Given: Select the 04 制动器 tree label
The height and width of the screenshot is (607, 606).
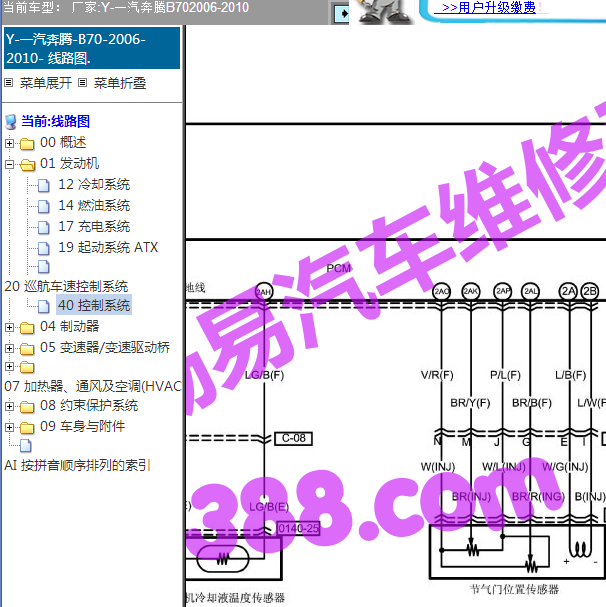Looking at the screenshot, I should coord(70,326).
